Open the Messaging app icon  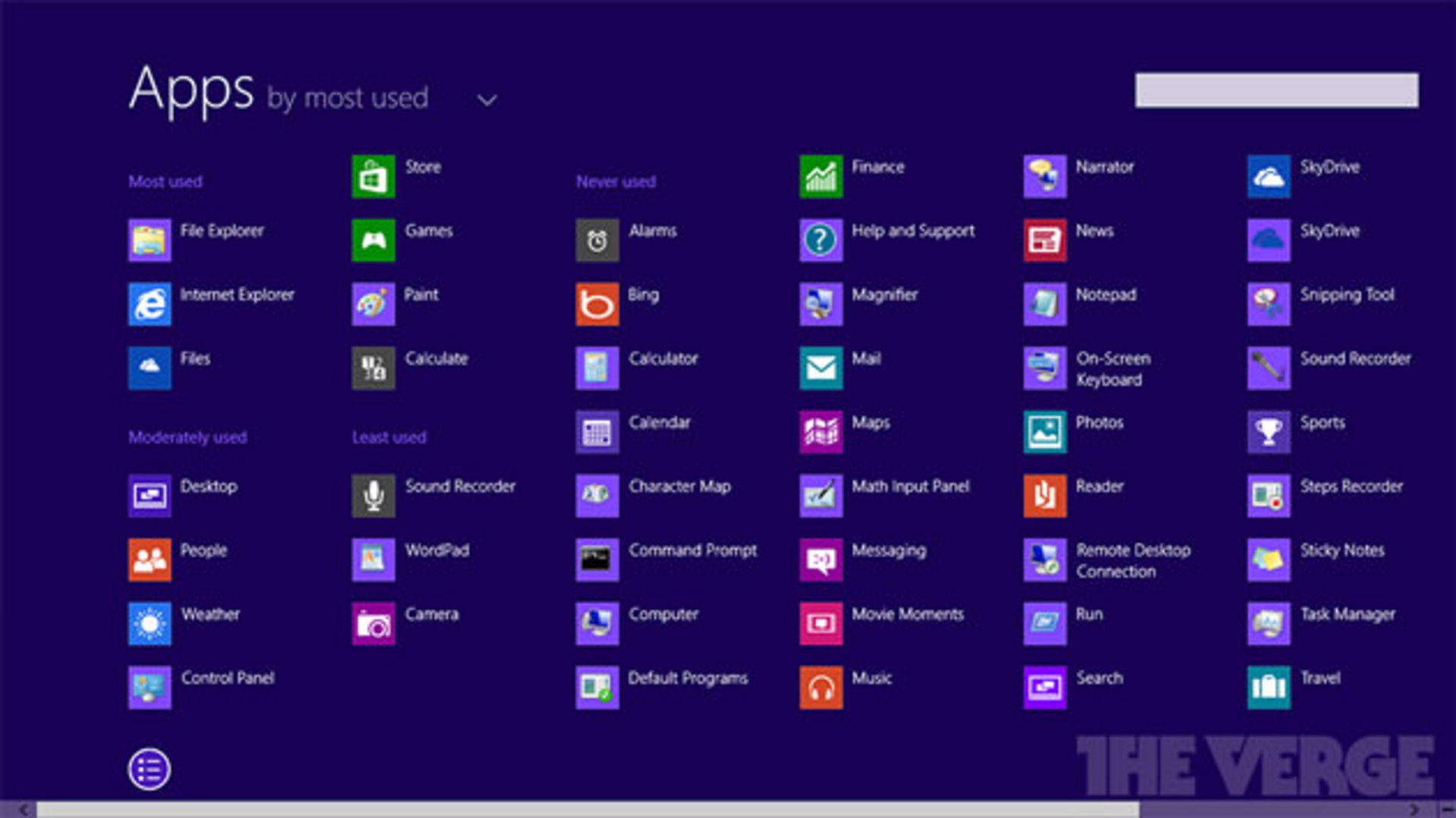(821, 559)
